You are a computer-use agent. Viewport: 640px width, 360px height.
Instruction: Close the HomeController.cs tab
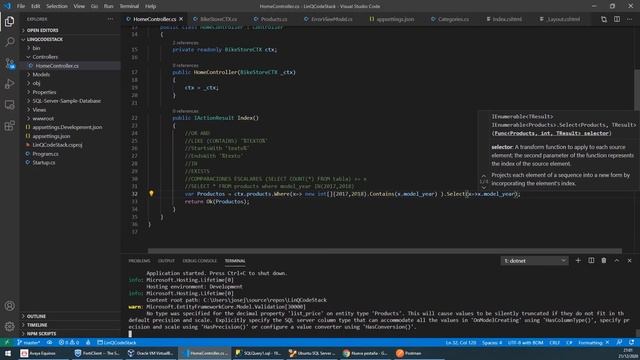[x=181, y=19]
